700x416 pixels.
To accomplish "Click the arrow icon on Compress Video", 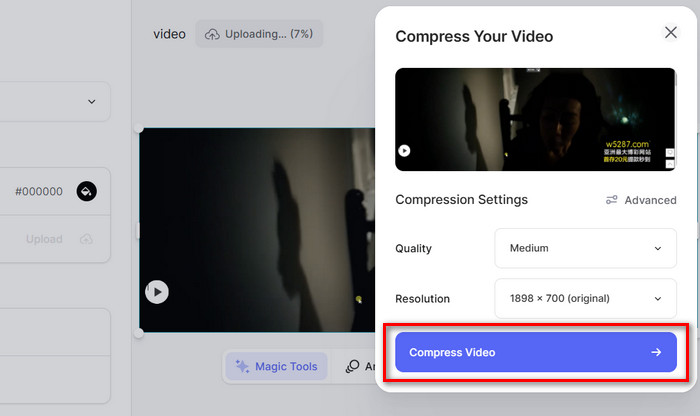I will pyautogui.click(x=655, y=352).
